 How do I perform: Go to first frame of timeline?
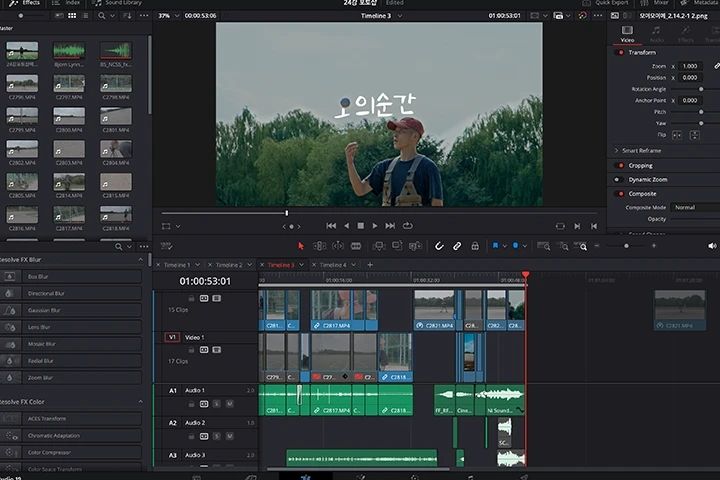pyautogui.click(x=331, y=226)
